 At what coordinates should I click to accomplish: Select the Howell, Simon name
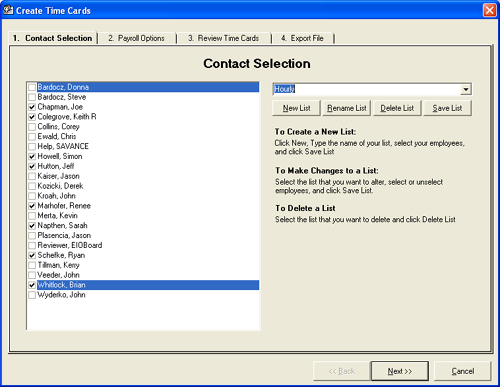click(60, 156)
